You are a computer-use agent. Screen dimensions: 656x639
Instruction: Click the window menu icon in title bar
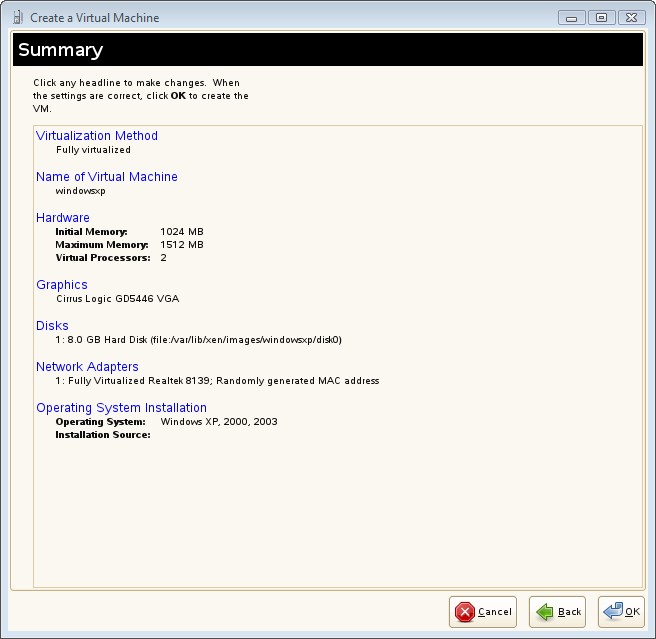point(17,17)
